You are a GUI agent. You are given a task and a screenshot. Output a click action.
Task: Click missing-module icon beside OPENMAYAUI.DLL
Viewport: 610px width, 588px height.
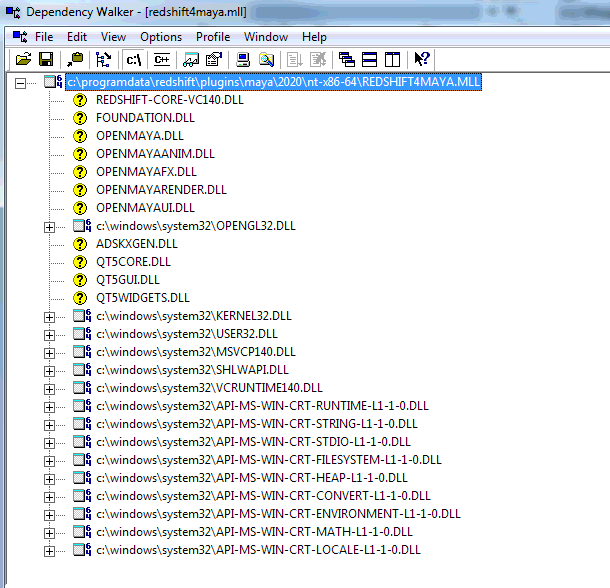coord(80,208)
